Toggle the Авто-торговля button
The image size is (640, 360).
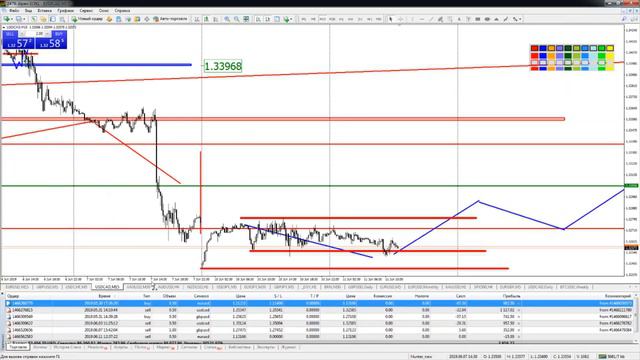(170, 19)
